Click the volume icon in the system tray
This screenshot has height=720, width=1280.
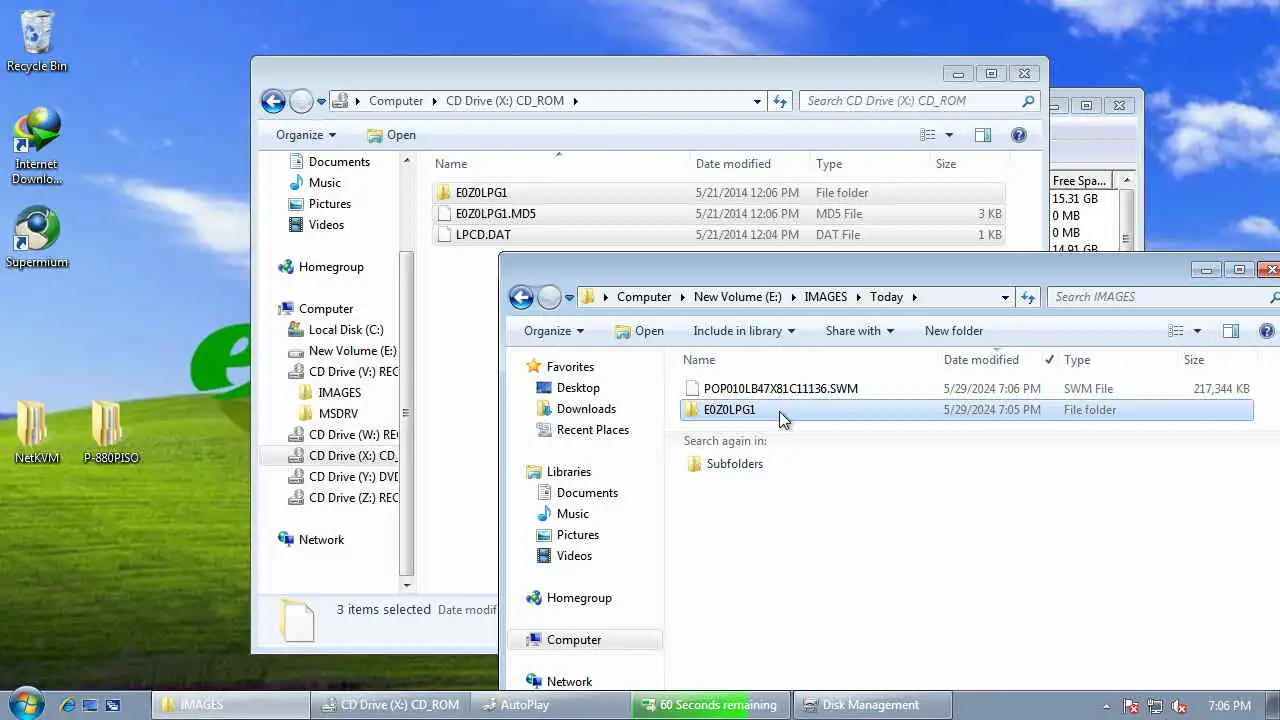coord(1180,705)
